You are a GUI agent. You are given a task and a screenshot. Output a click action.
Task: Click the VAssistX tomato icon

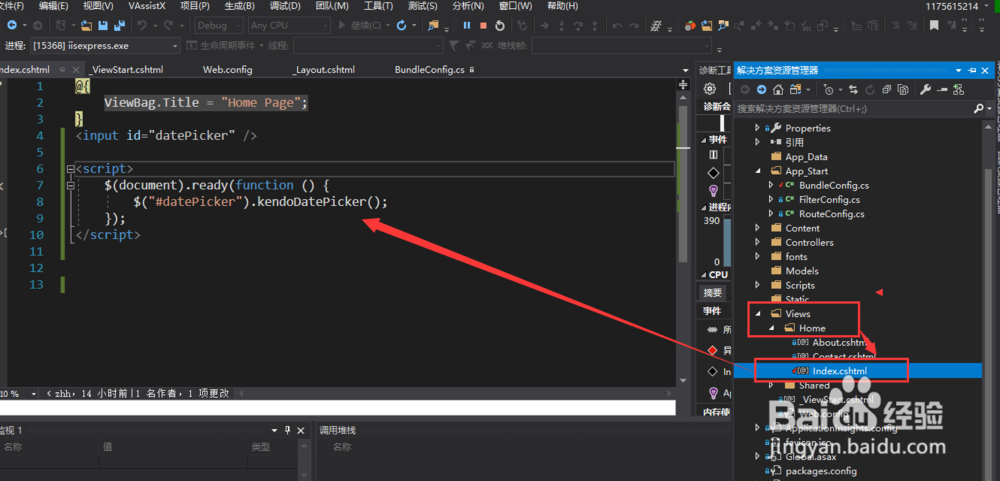tap(690, 26)
